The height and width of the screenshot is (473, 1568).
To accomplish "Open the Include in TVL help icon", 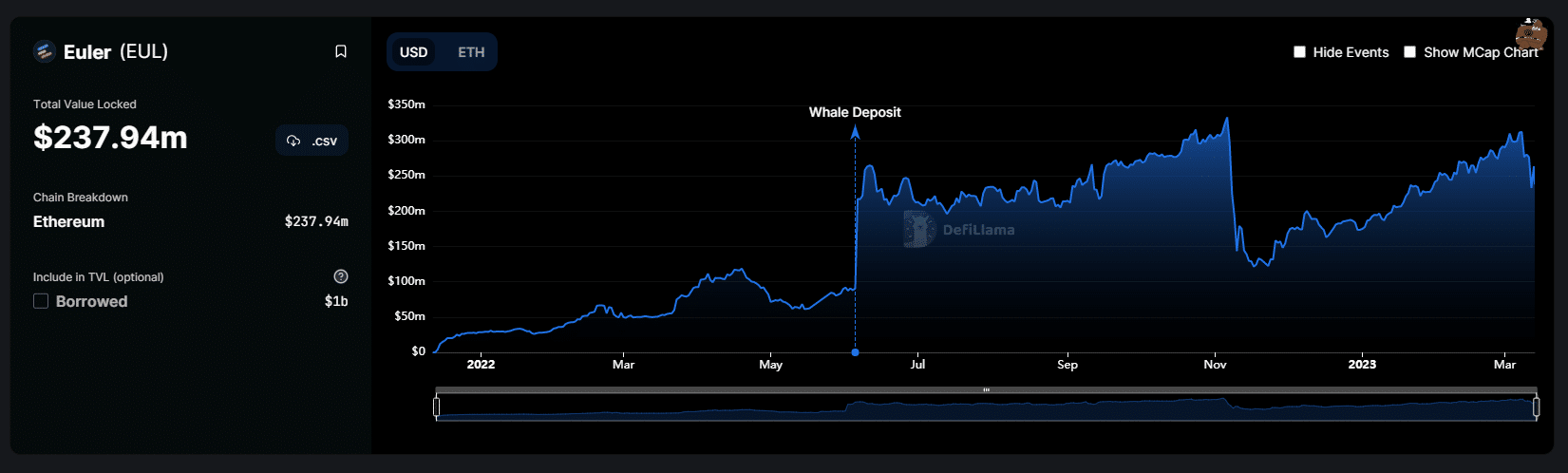I will (x=341, y=276).
